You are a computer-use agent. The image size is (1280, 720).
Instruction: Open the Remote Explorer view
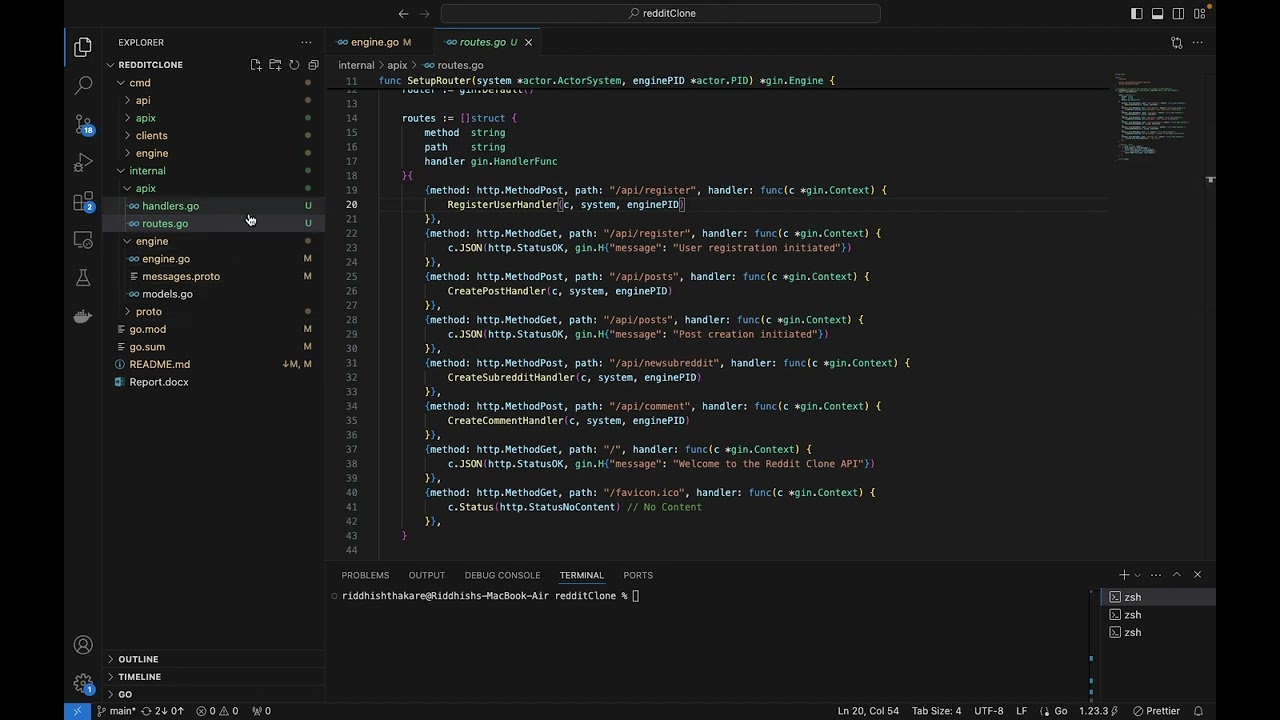click(x=83, y=240)
